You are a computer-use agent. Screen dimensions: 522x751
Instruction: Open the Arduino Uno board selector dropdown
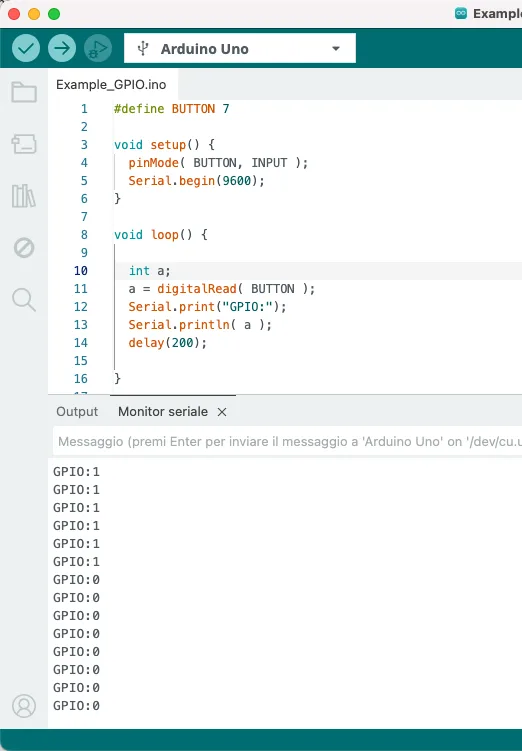[x=239, y=48]
